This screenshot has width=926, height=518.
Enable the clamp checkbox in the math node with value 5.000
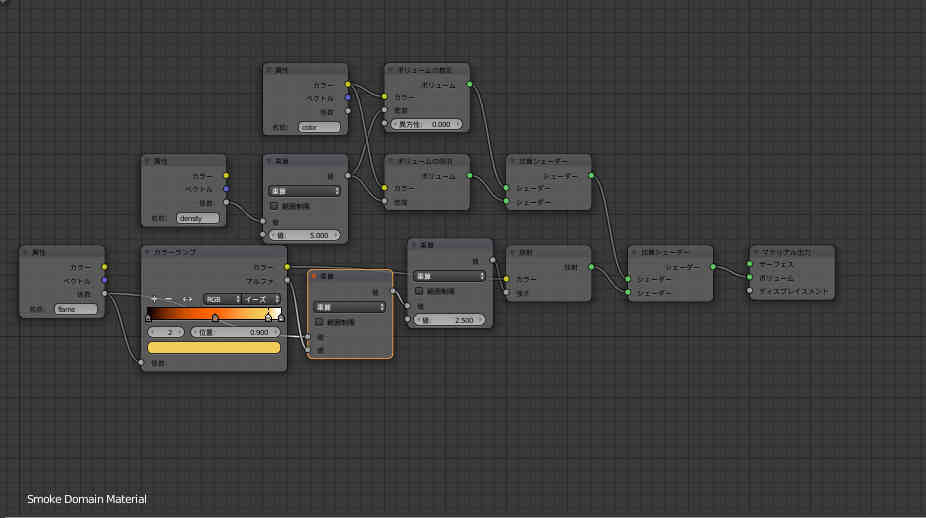273,206
